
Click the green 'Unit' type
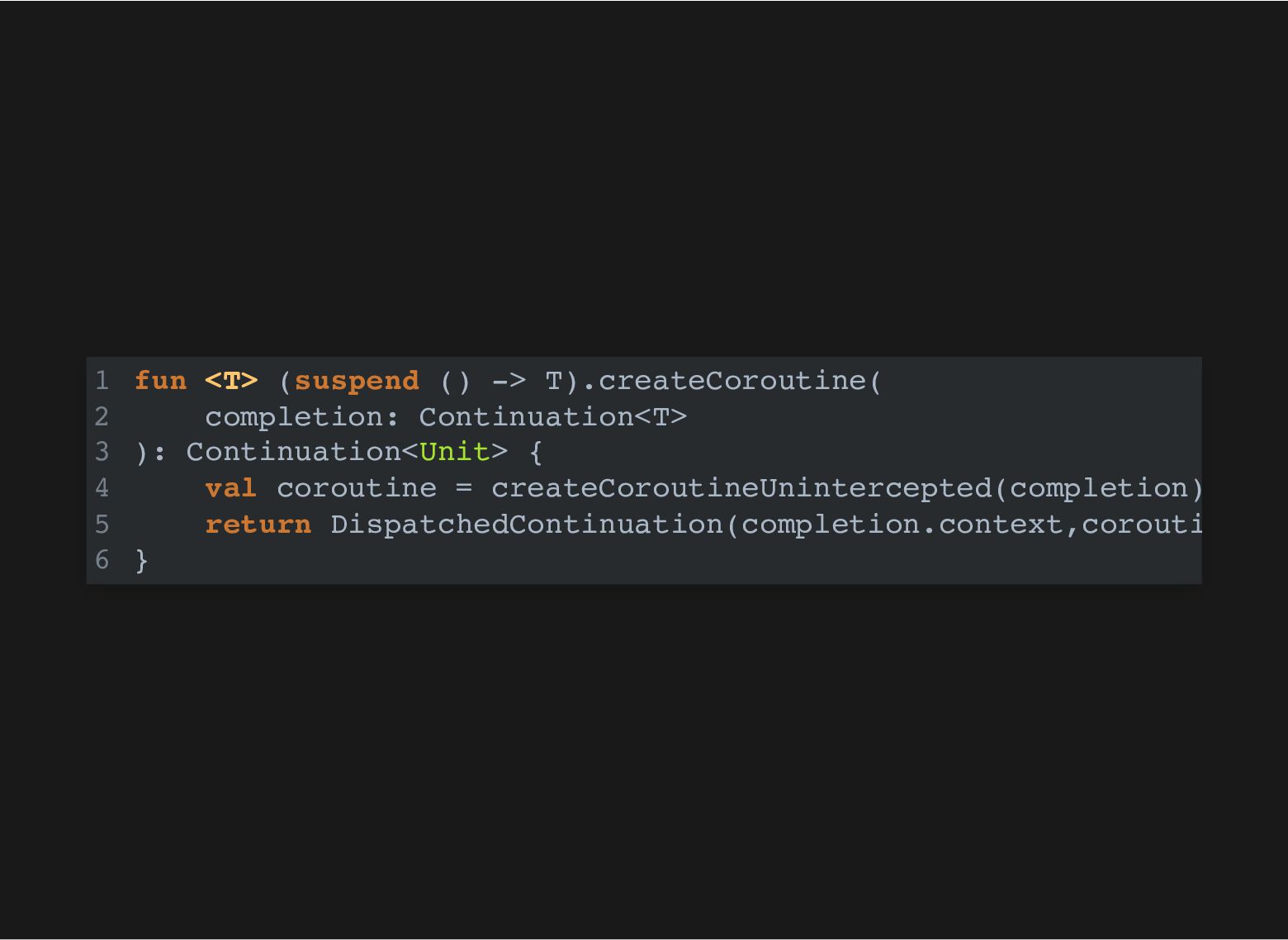coord(455,453)
